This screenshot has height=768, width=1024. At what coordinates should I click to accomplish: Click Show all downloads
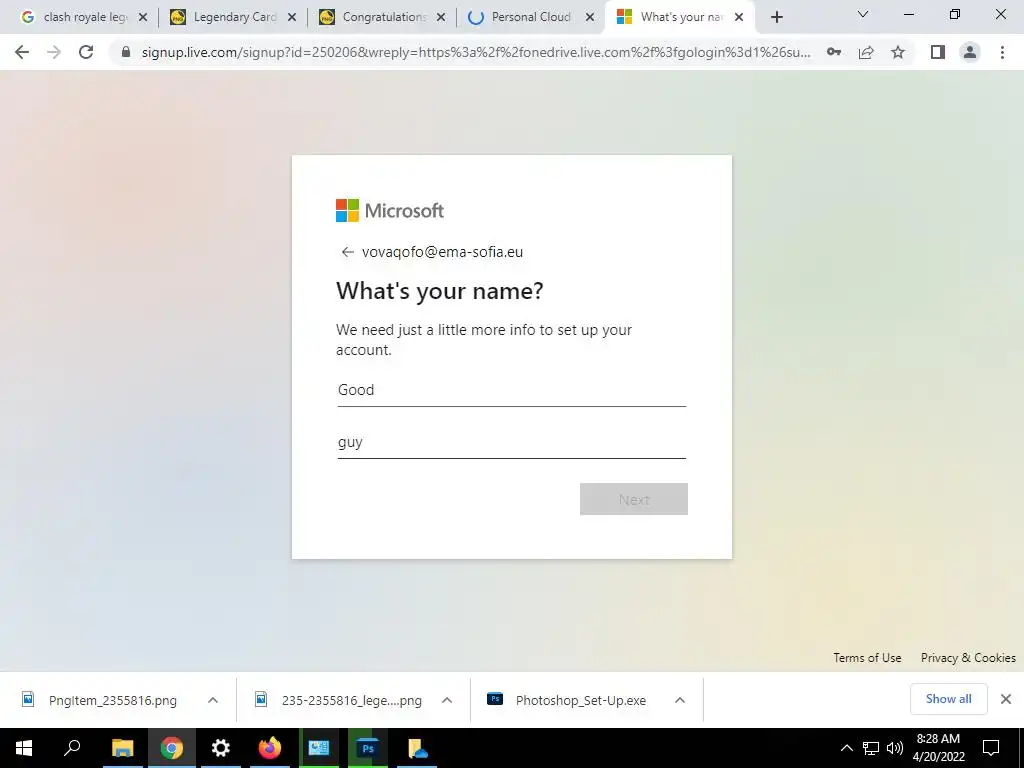[948, 699]
